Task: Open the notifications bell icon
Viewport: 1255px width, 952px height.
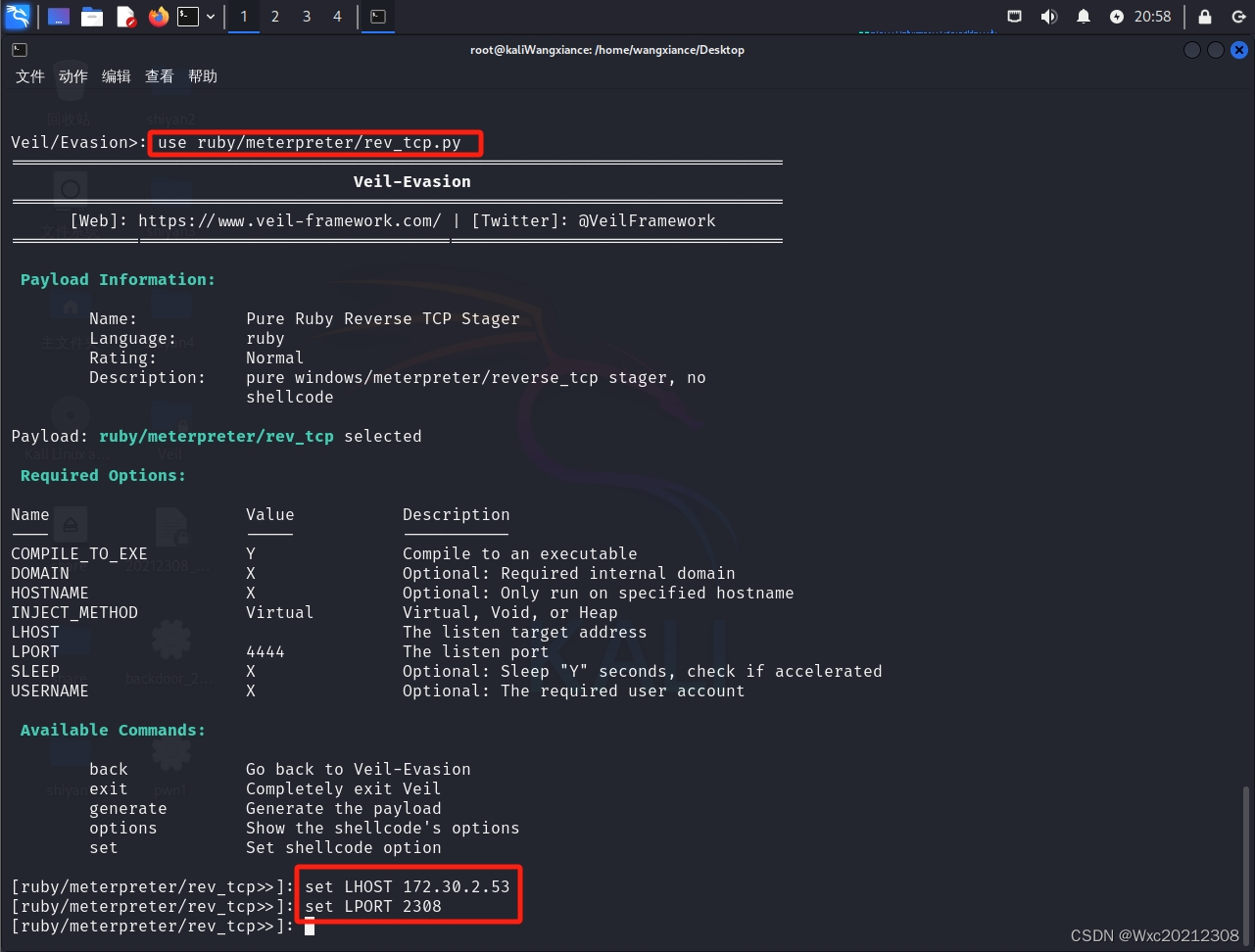Action: [x=1084, y=17]
